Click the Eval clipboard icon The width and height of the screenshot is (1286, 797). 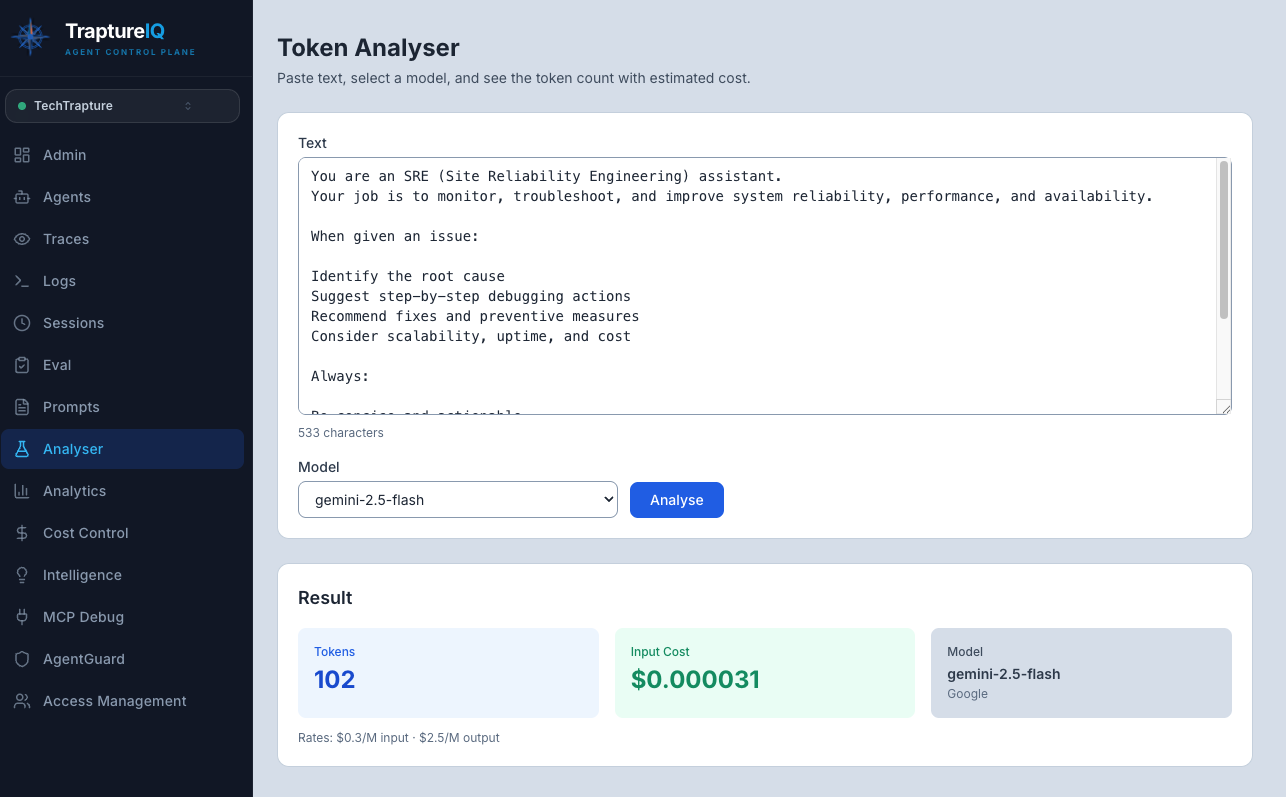point(21,365)
